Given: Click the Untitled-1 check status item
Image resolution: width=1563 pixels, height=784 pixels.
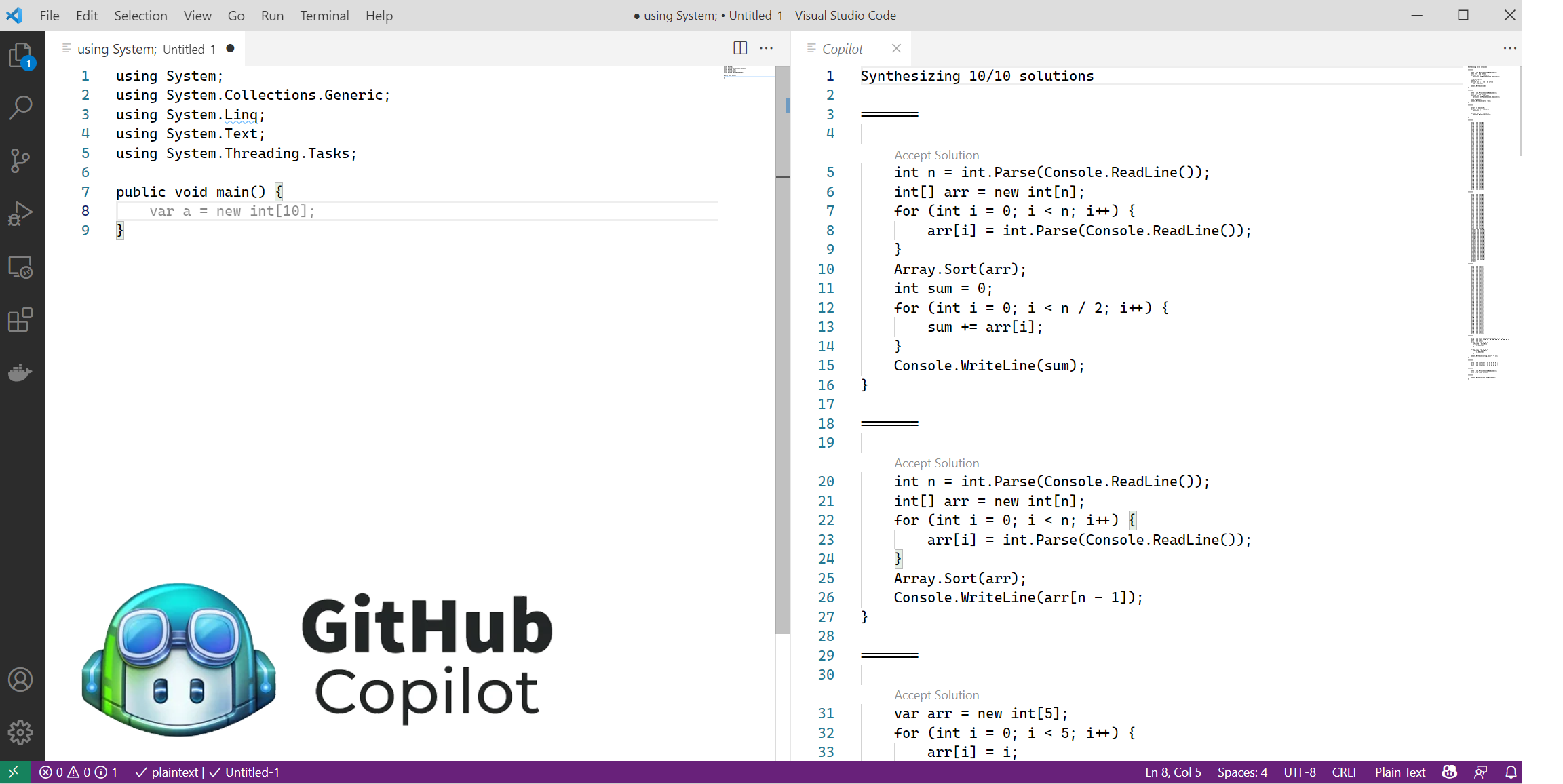Looking at the screenshot, I should [245, 772].
